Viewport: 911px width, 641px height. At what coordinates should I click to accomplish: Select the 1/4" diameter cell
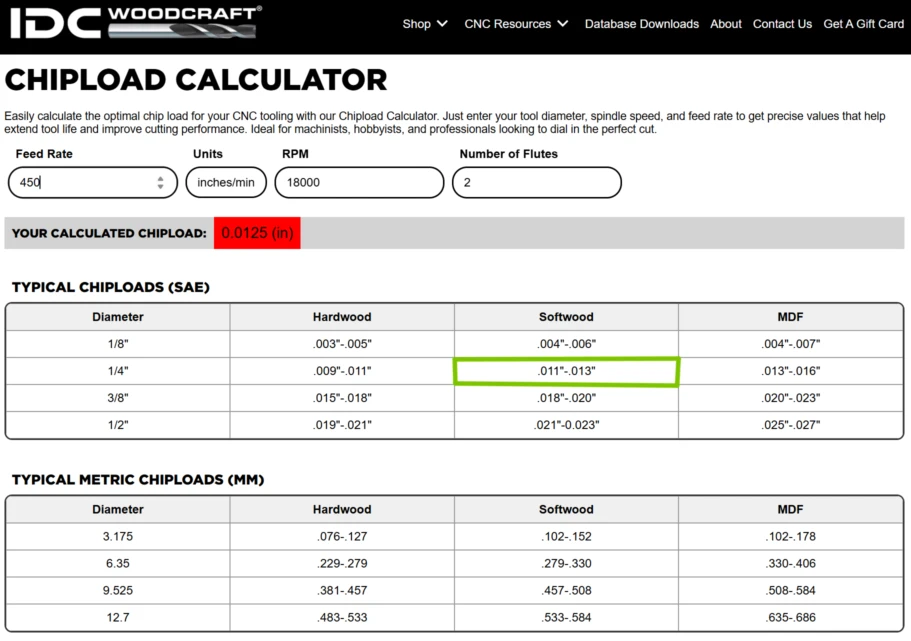click(x=118, y=371)
